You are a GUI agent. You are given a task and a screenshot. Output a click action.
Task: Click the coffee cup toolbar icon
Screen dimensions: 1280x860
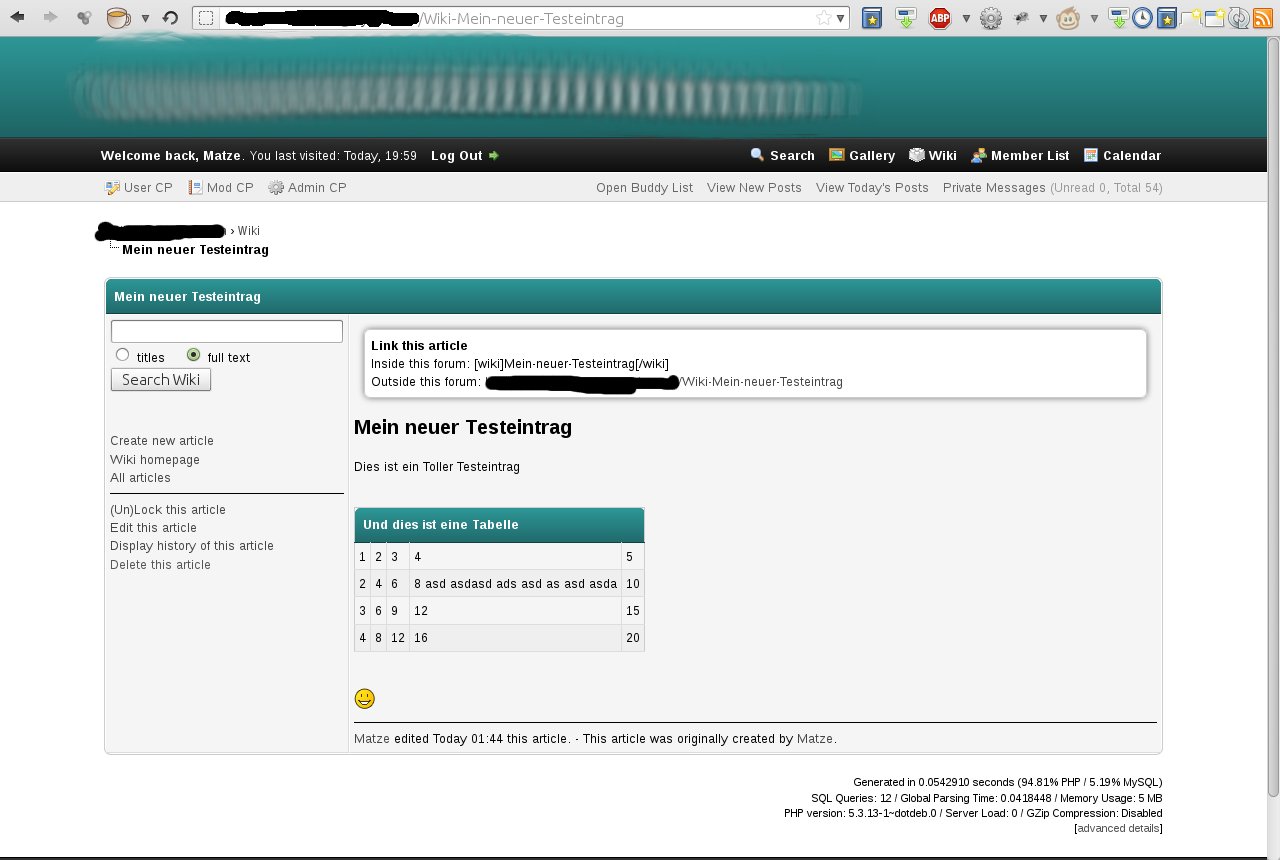[118, 17]
